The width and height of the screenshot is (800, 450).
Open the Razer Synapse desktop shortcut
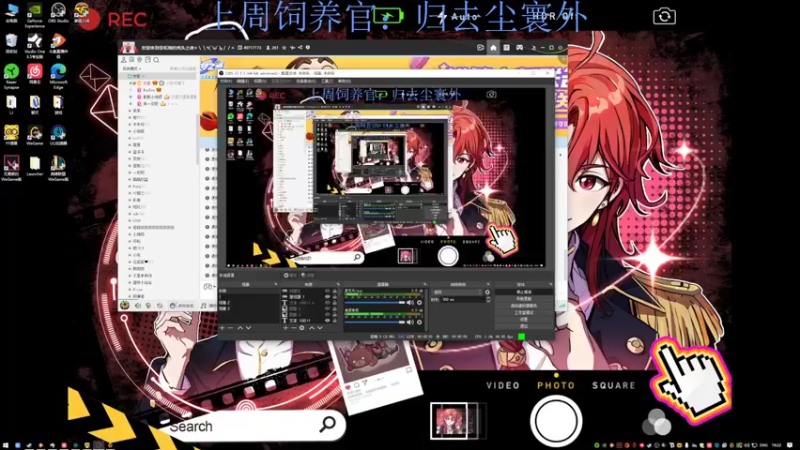11,76
